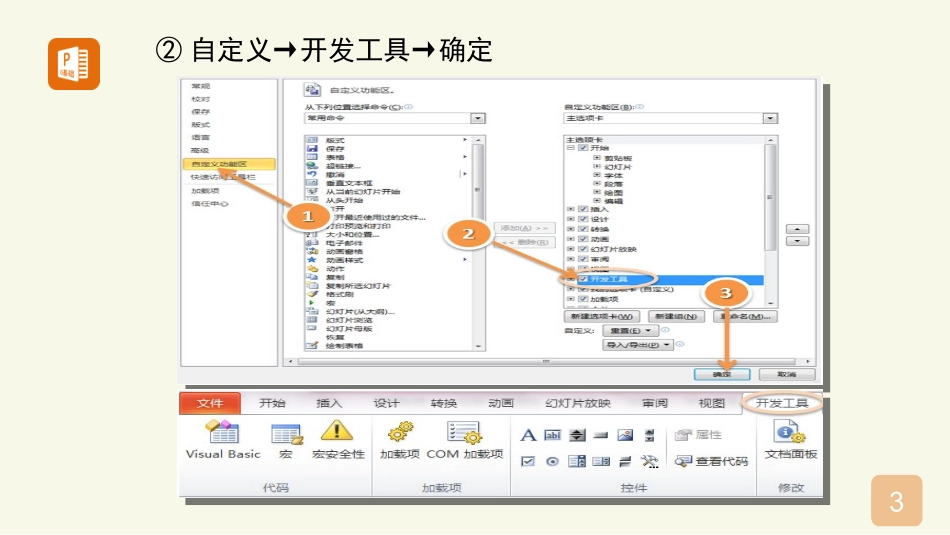Switch to the 文件 ribbon tab
950x535 pixels.
210,403
